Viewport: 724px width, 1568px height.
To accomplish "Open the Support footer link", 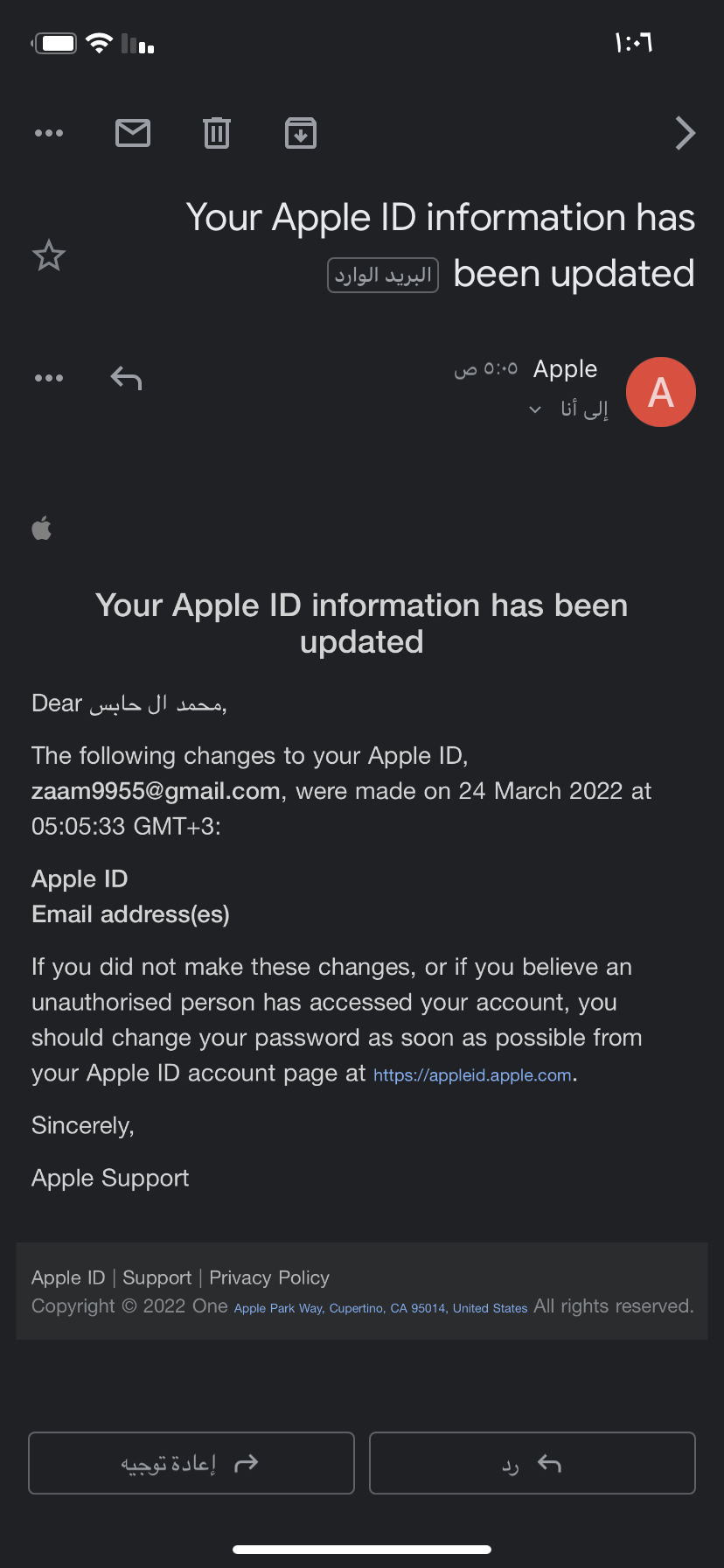I will coord(157,1277).
